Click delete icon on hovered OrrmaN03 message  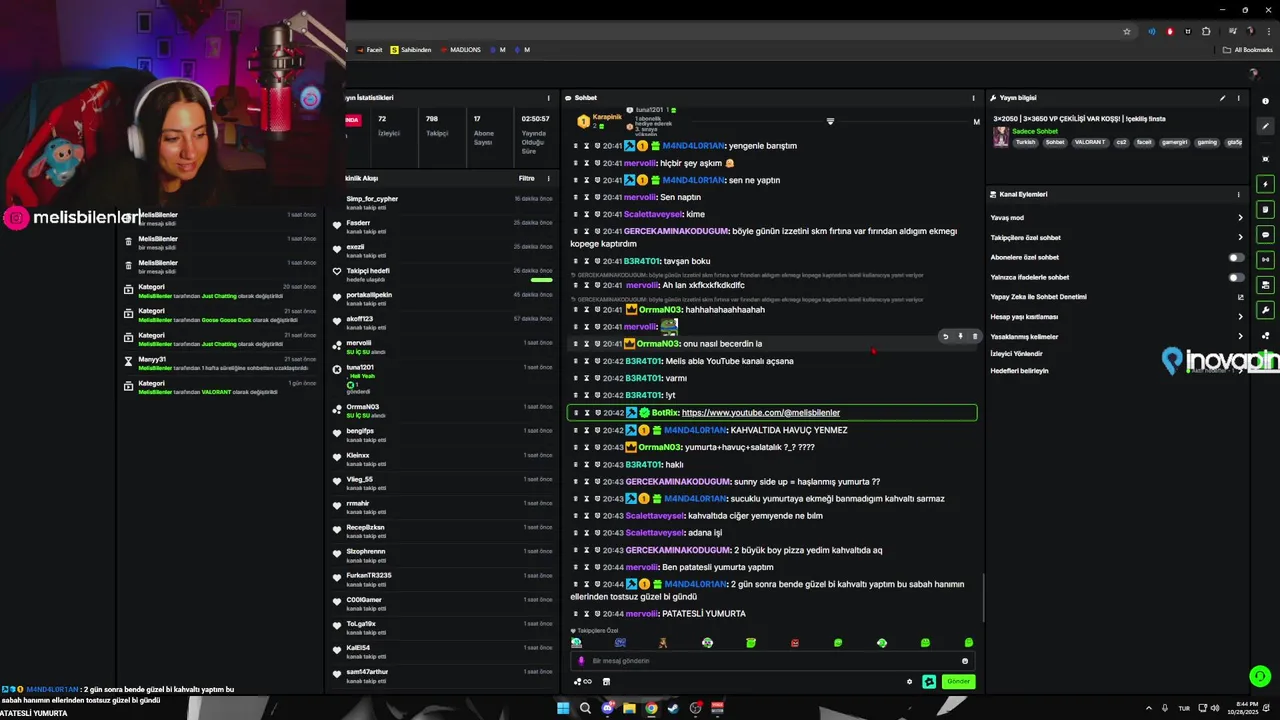coord(975,336)
